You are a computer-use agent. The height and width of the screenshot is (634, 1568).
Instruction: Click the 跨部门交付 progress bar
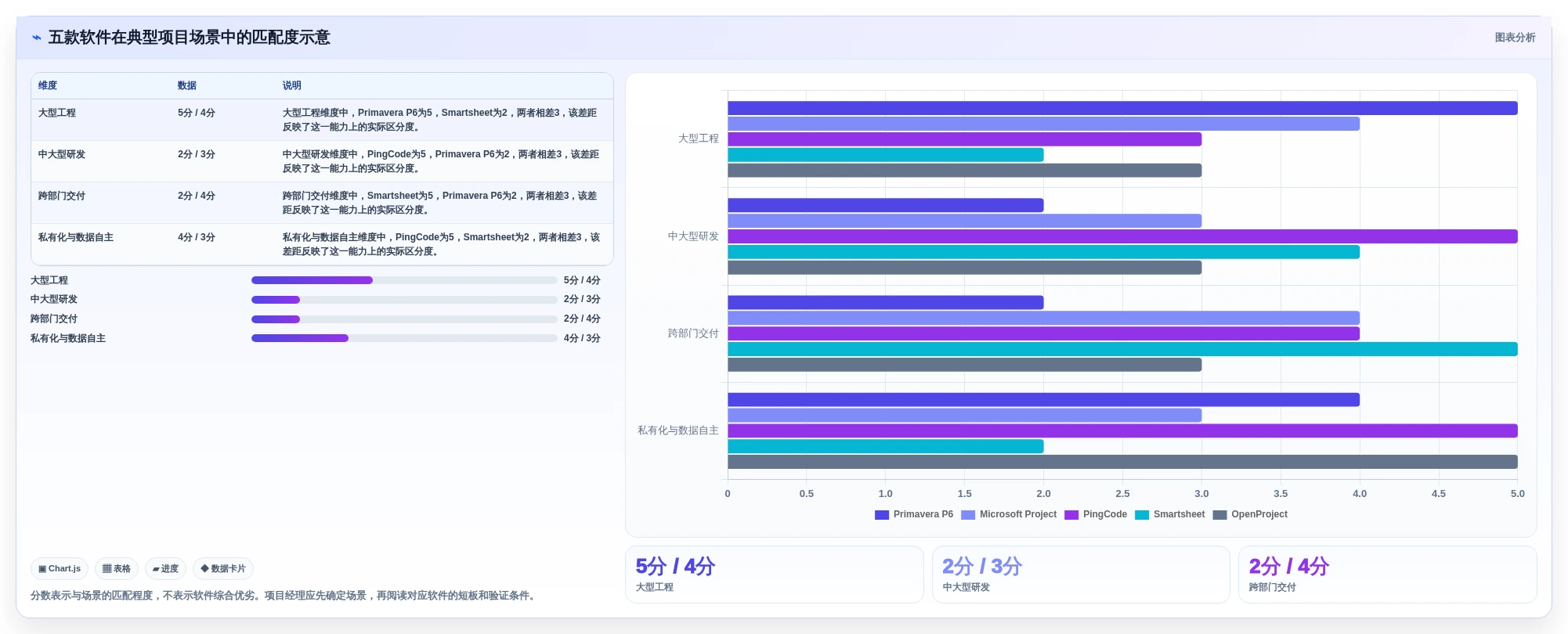(404, 319)
